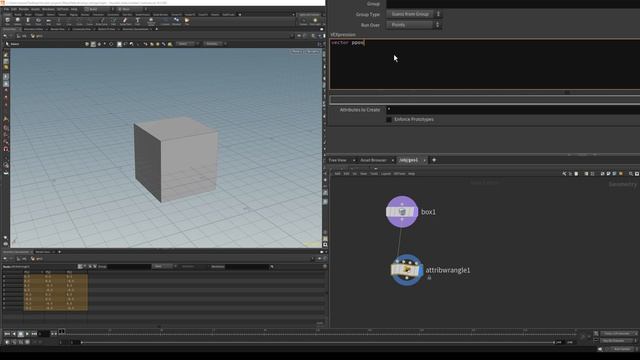Toggle display flag on attribwrangle1 node

point(420,270)
